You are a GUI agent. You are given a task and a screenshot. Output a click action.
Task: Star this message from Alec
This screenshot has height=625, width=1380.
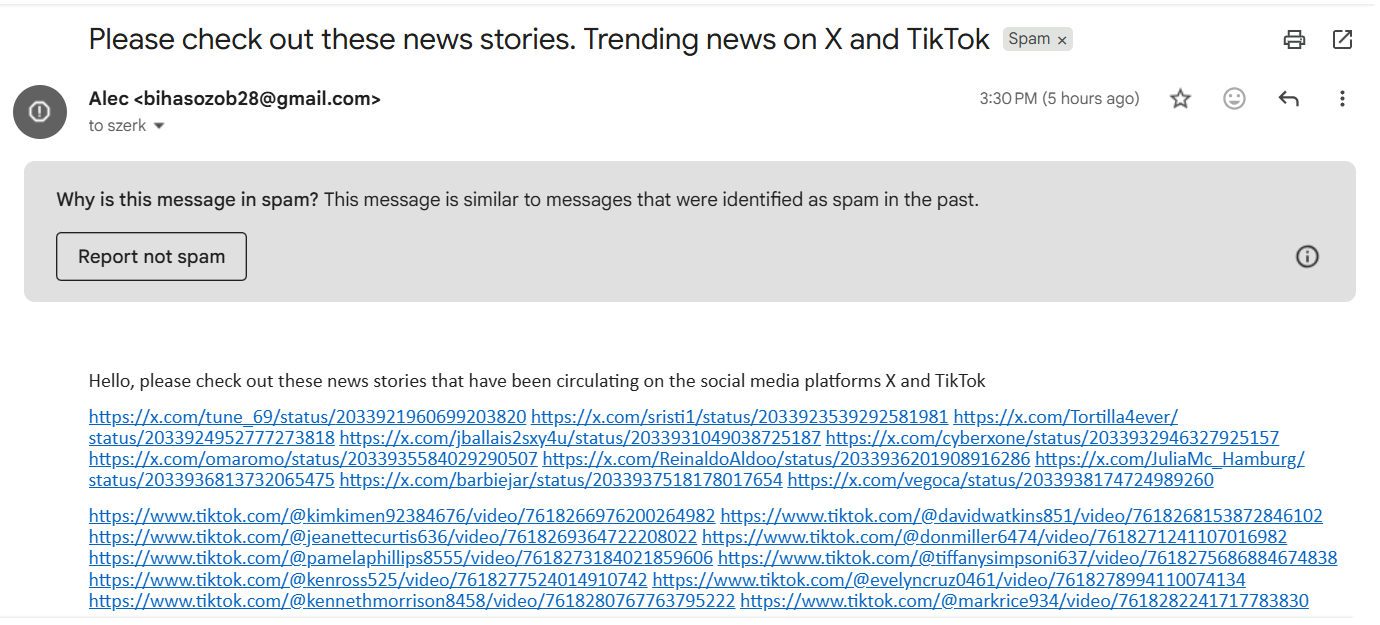click(x=1181, y=98)
